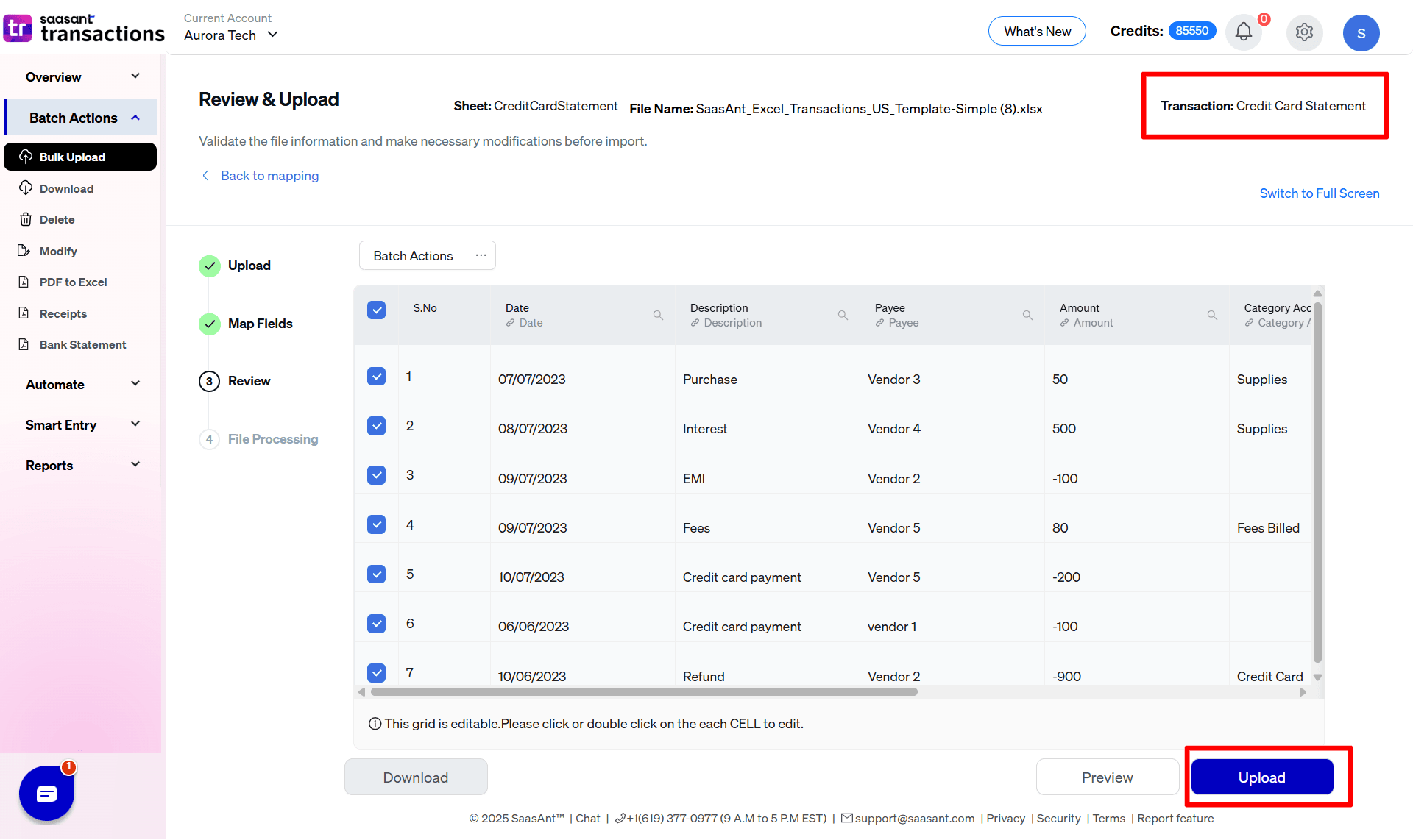
Task: Click the back arrow beside Back to mapping
Action: click(206, 175)
